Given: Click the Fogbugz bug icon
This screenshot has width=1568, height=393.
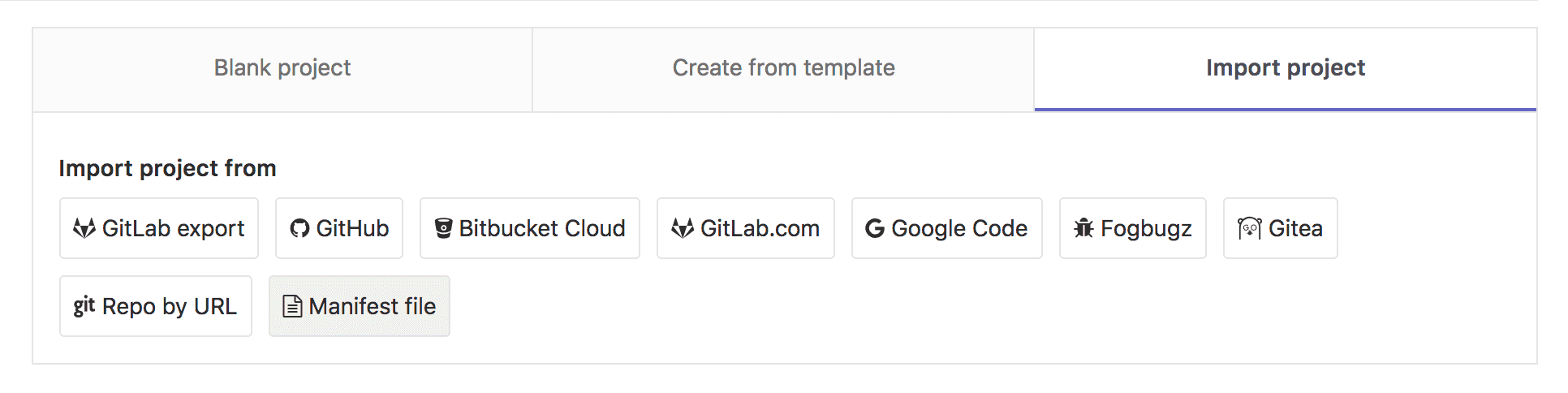Looking at the screenshot, I should tap(1083, 228).
